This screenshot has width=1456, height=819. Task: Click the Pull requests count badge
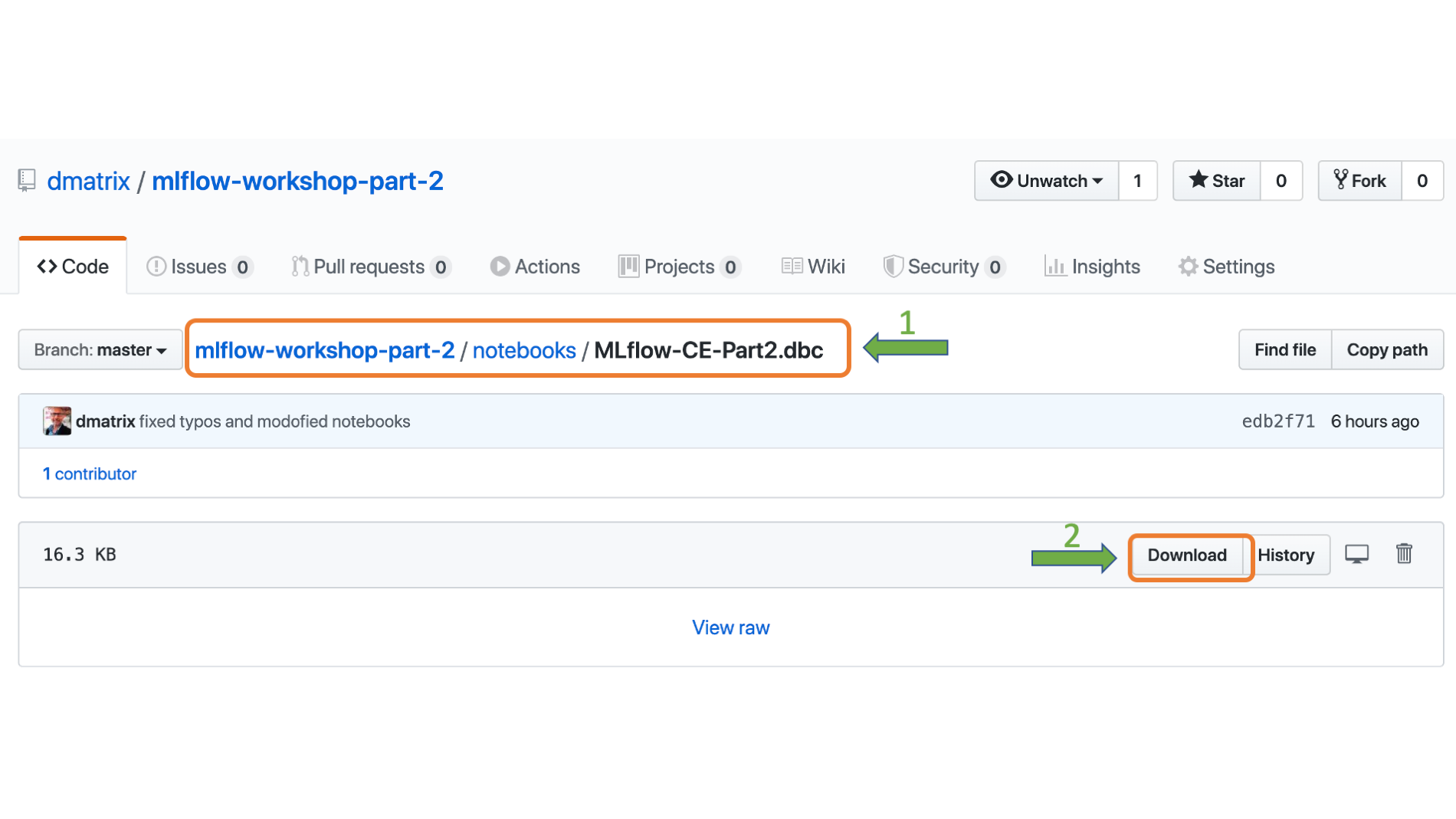[441, 267]
